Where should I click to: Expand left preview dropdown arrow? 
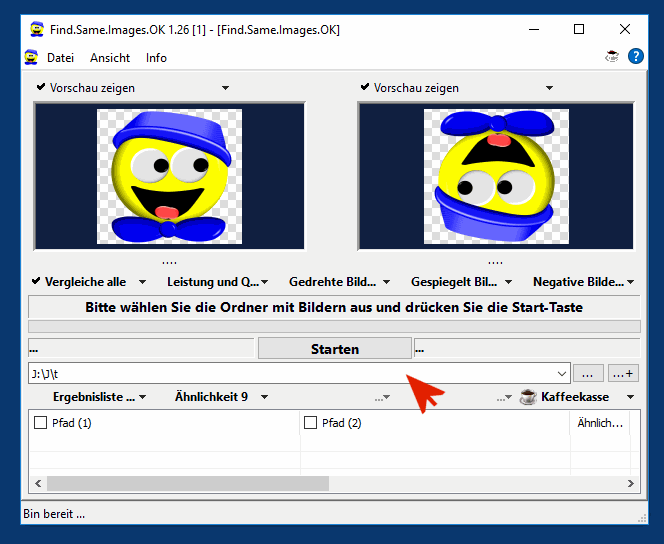[226, 88]
